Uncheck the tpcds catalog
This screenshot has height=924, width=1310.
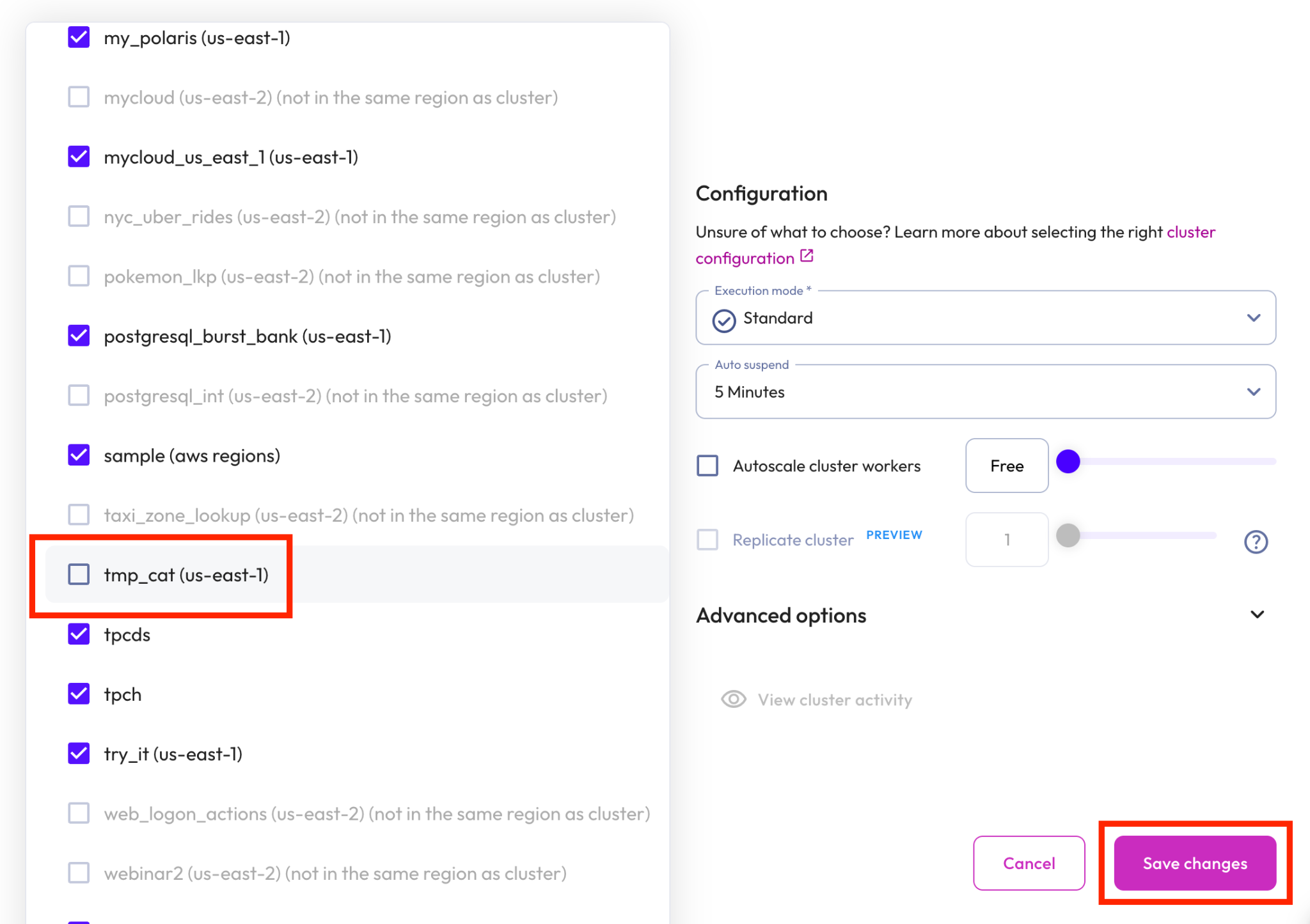79,634
